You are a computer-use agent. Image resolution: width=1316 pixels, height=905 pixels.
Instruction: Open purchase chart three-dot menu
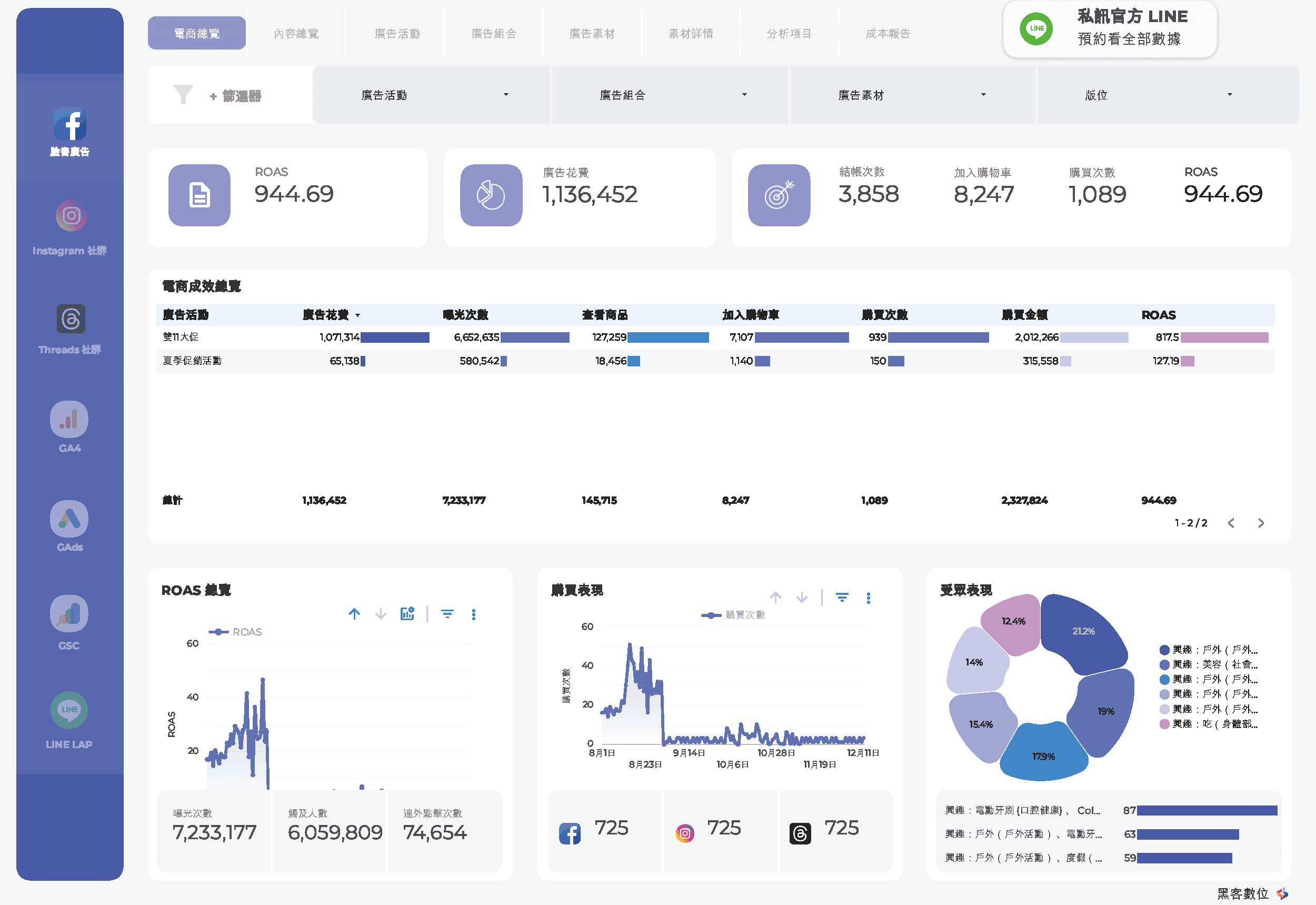(868, 598)
